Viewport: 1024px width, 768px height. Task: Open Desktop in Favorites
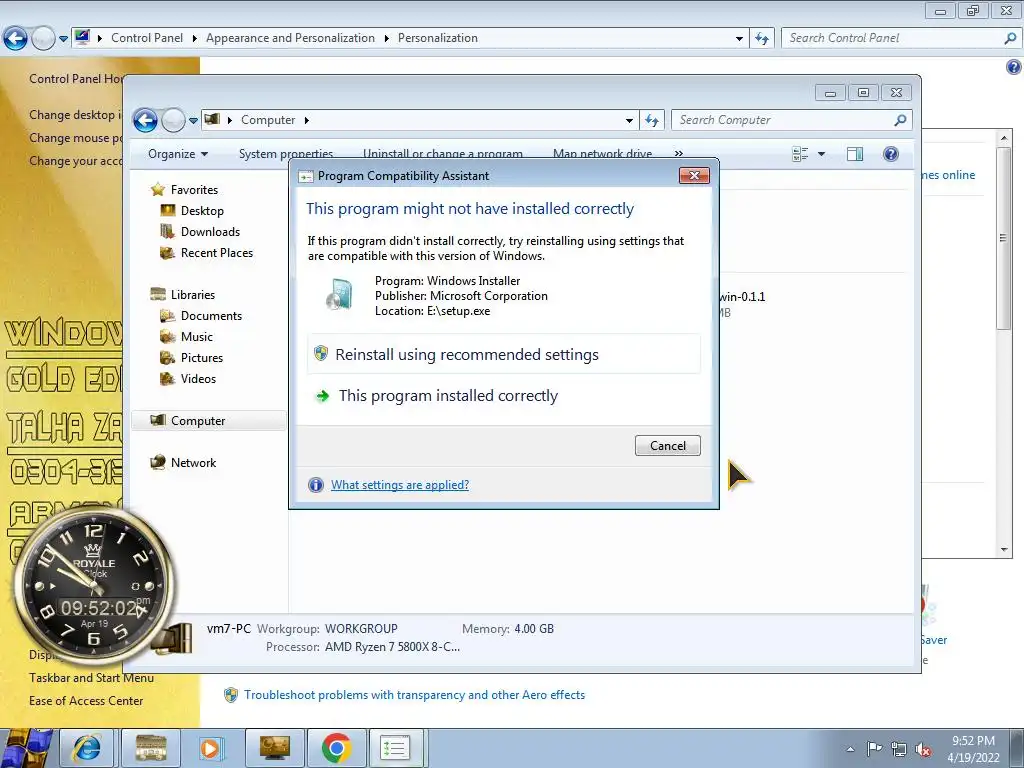pos(202,210)
